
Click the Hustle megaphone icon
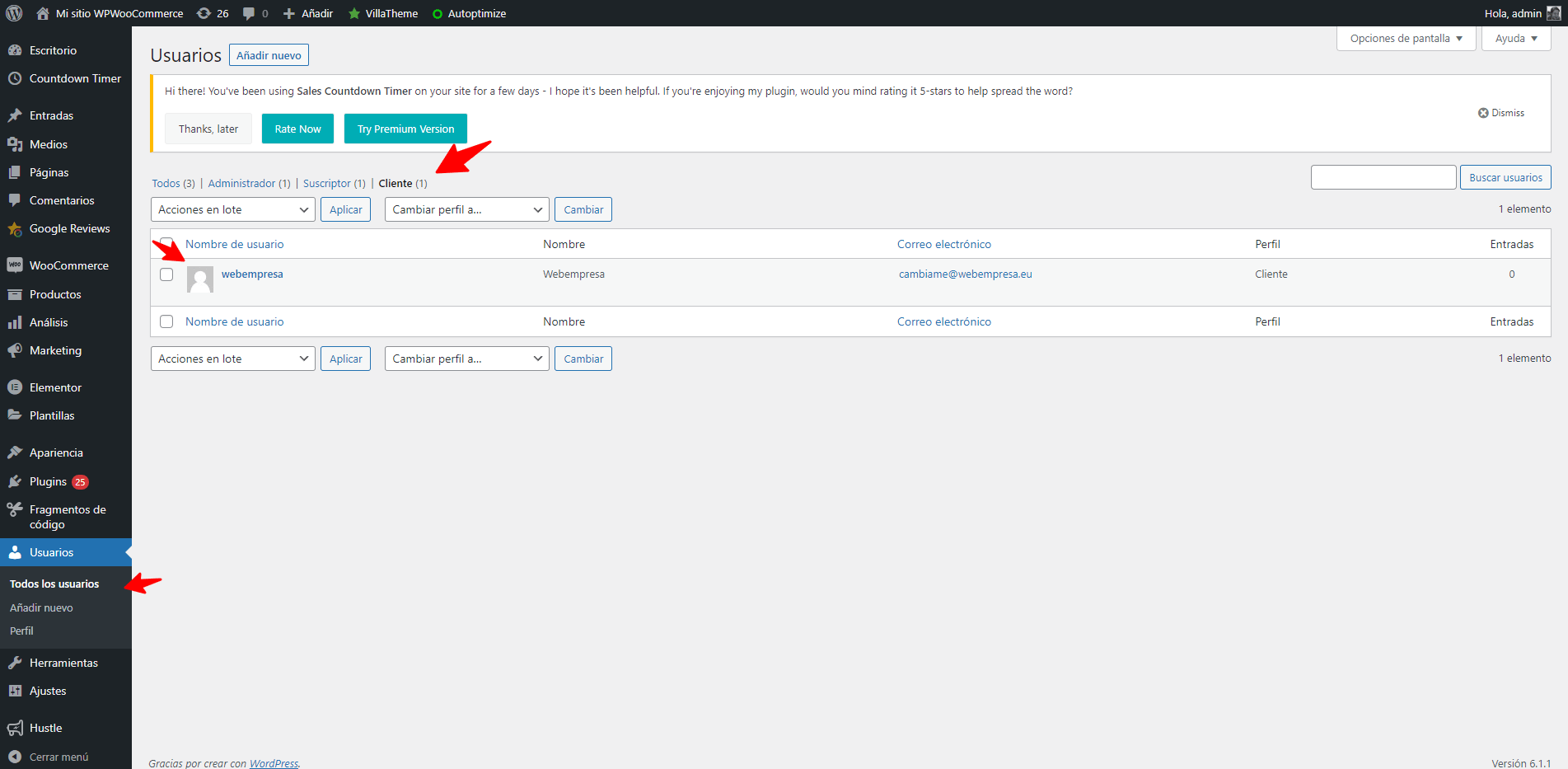[15, 728]
